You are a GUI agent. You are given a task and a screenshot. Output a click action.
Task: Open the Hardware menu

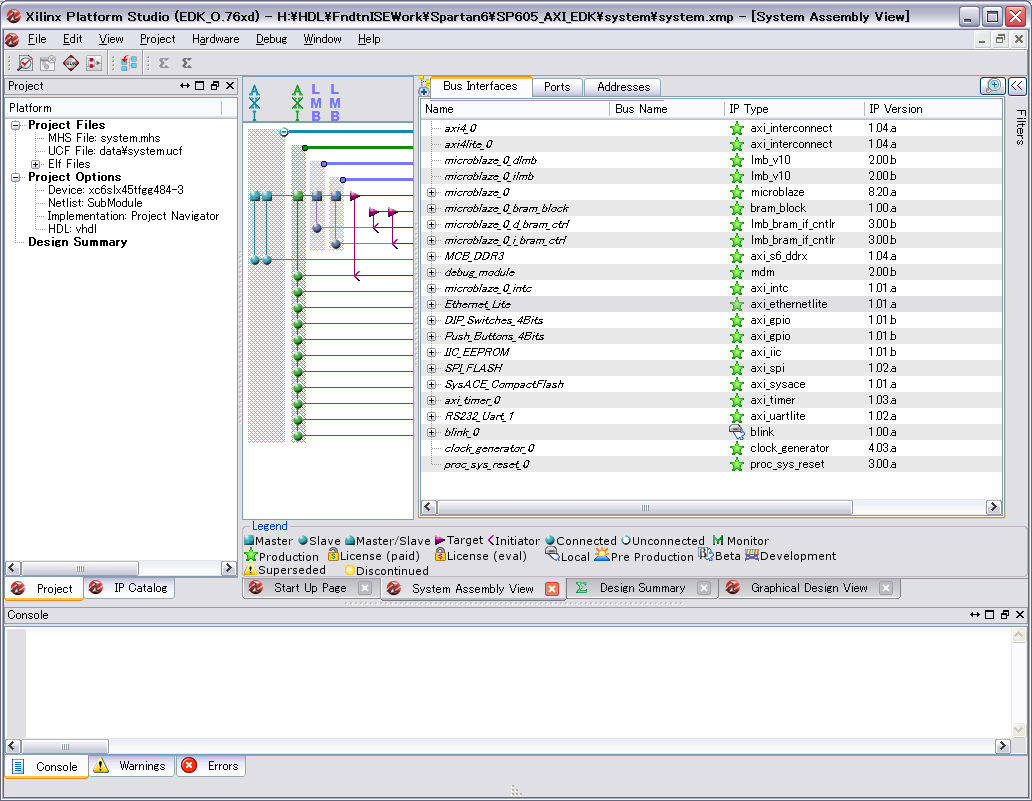pos(215,39)
